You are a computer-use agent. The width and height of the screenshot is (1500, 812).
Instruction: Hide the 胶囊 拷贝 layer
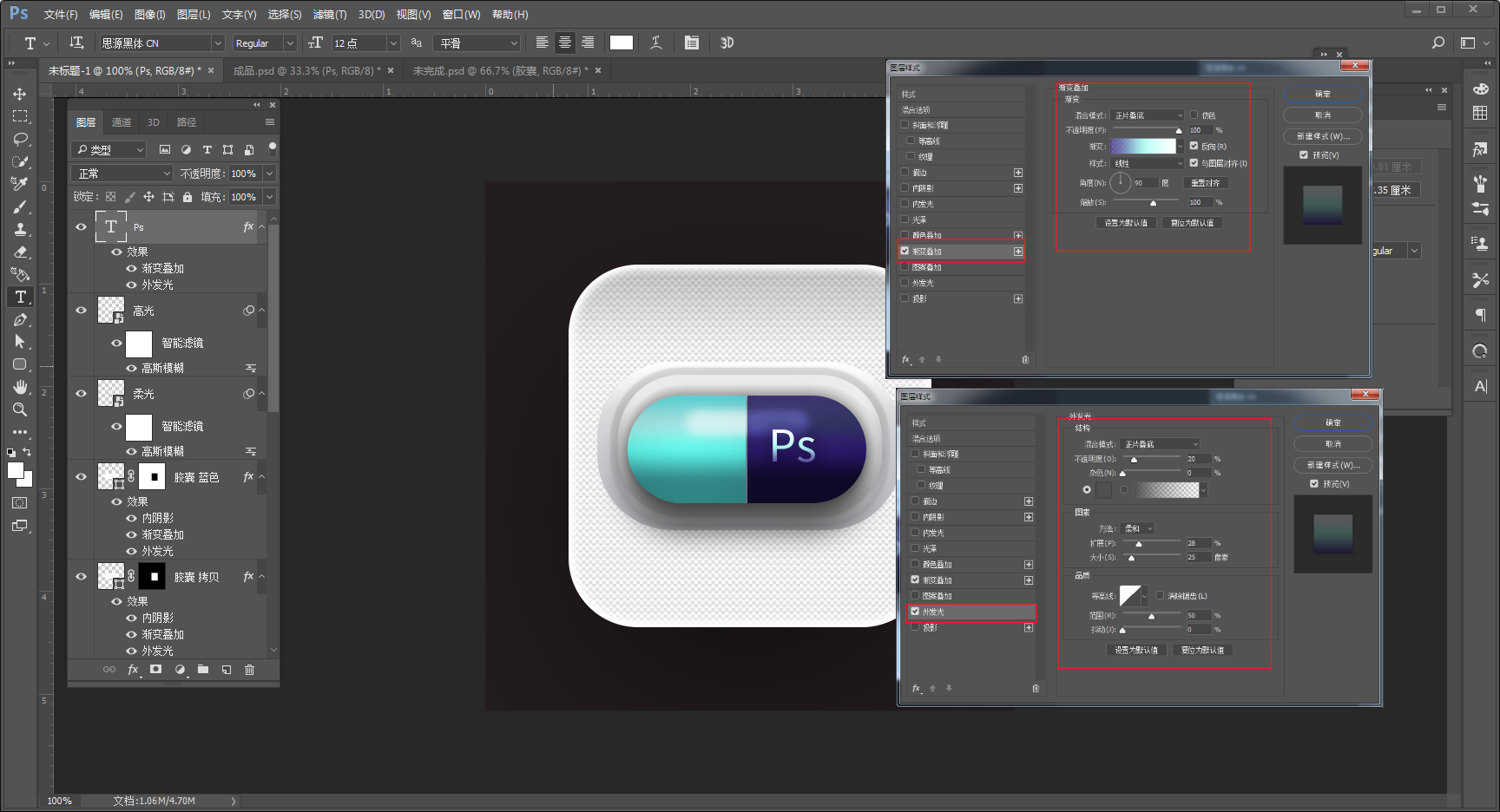pos(81,577)
